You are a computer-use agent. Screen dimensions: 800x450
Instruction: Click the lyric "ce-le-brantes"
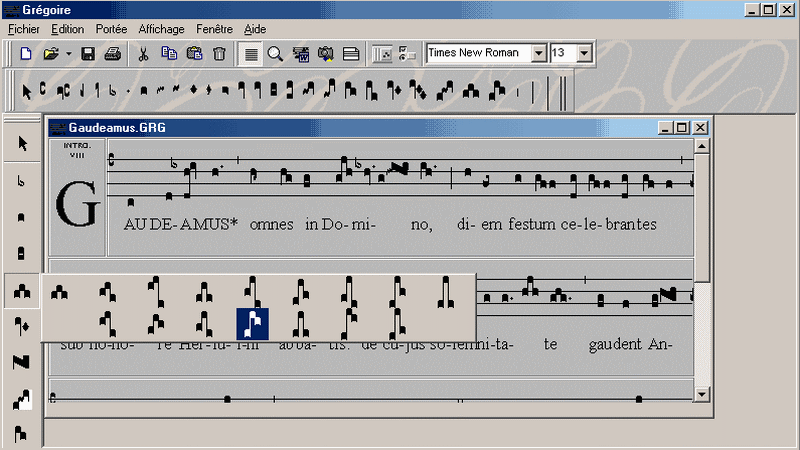tap(608, 224)
